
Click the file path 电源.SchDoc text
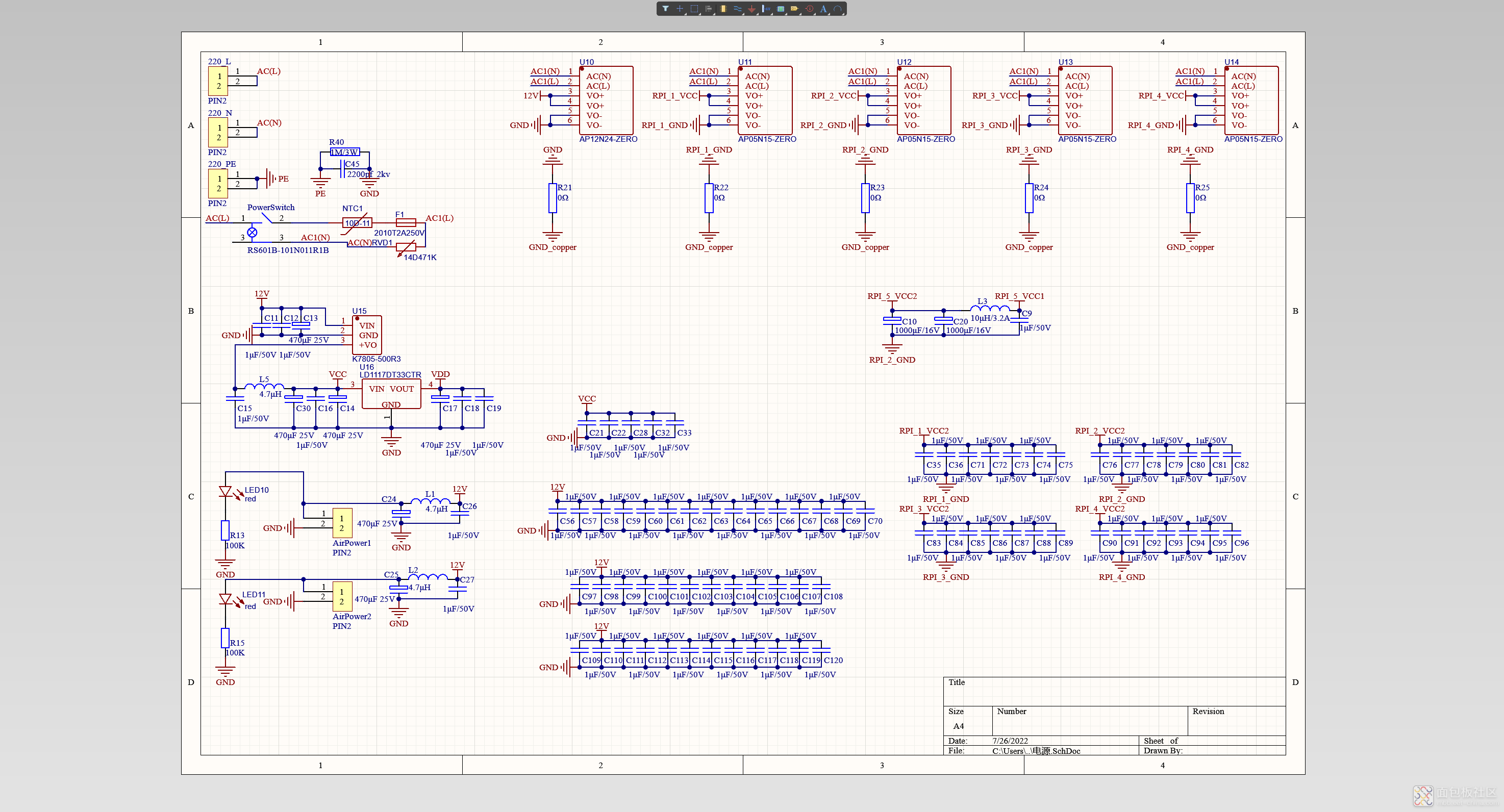1036,751
